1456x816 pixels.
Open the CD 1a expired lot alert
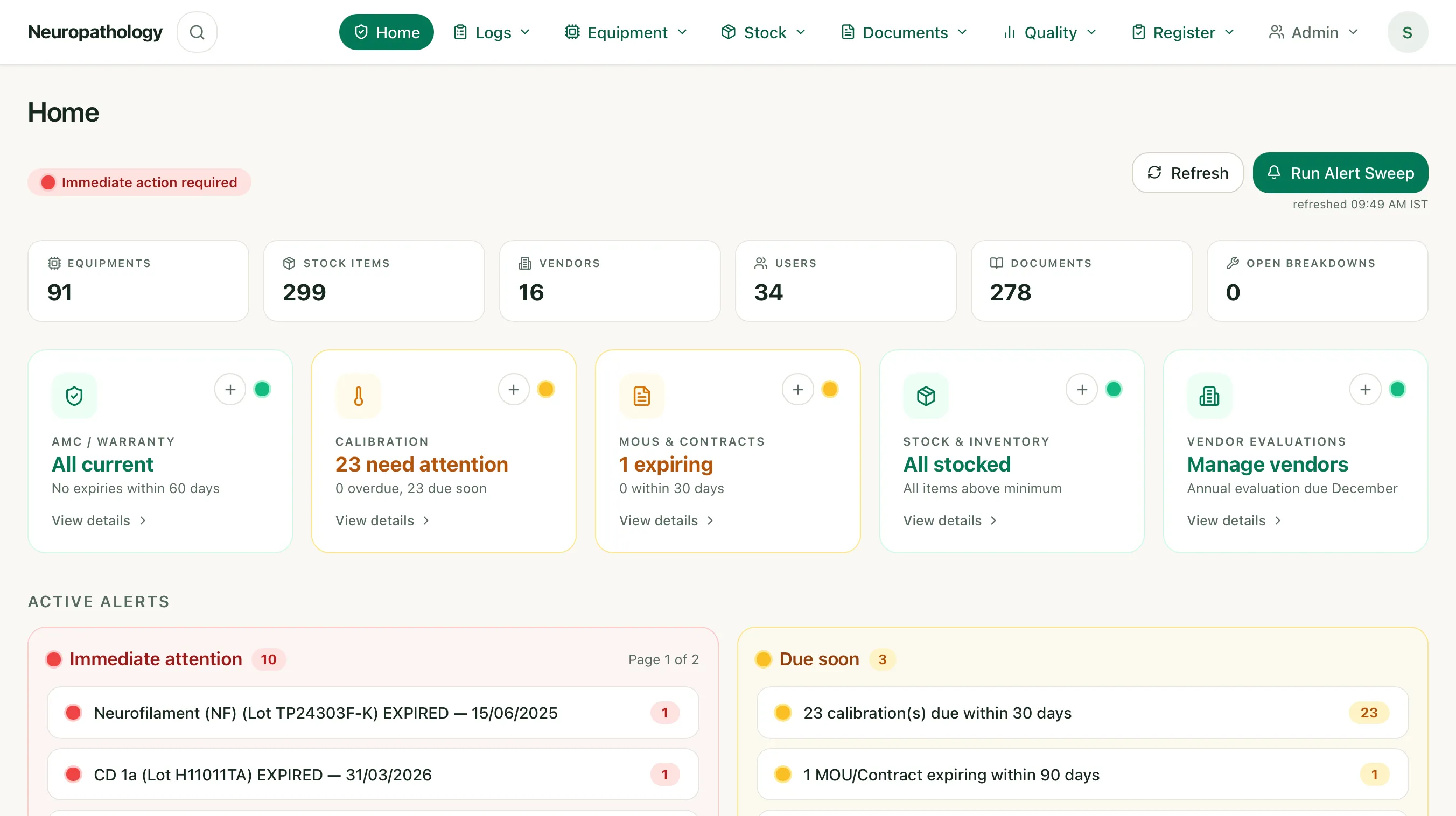tap(373, 774)
